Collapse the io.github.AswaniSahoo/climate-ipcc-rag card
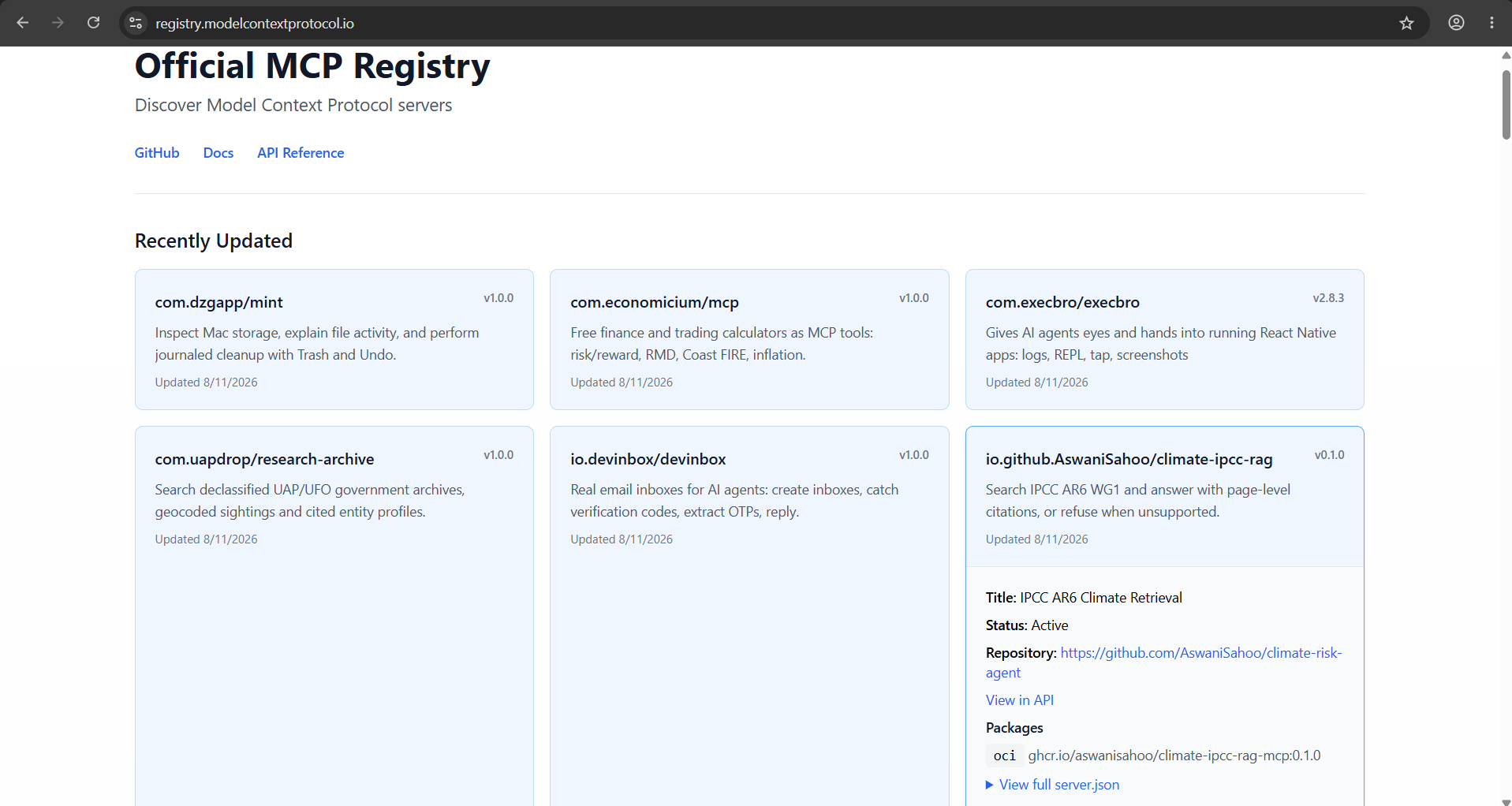 click(1165, 497)
